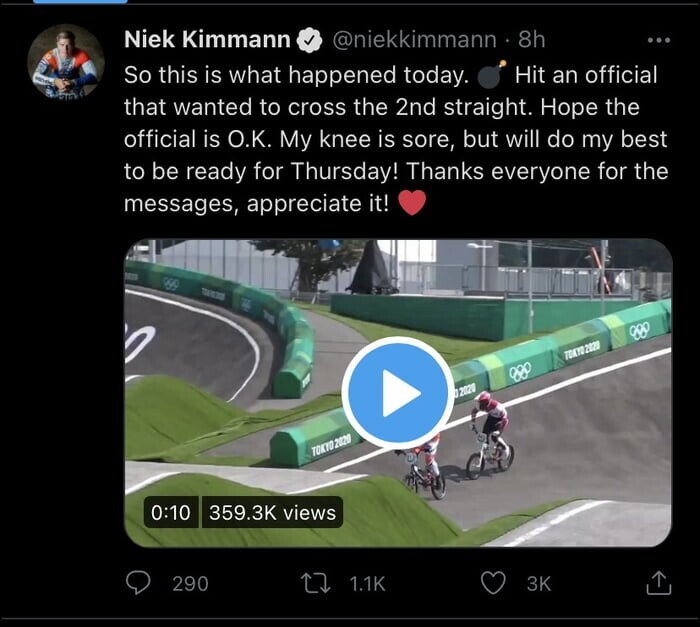View the 1.1K retweets count
Viewport: 700px width, 627px height.
pos(367,584)
